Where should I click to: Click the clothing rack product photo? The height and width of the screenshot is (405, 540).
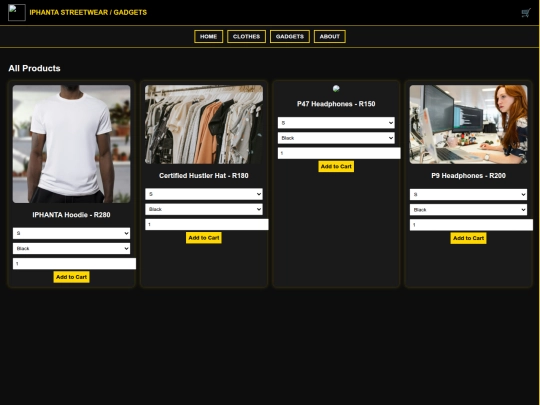tap(204, 124)
